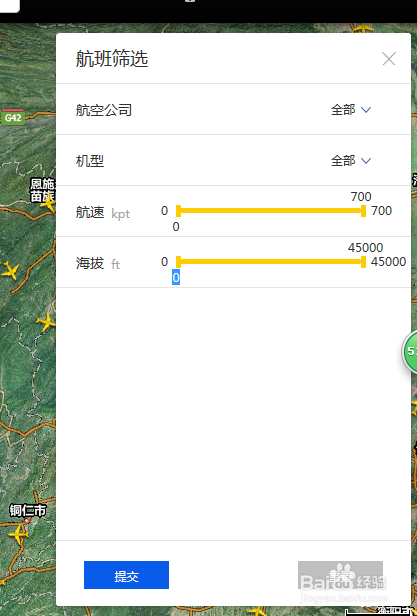The height and width of the screenshot is (616, 417).
Task: Click the 0 value under 航速 slider
Action: [176, 227]
